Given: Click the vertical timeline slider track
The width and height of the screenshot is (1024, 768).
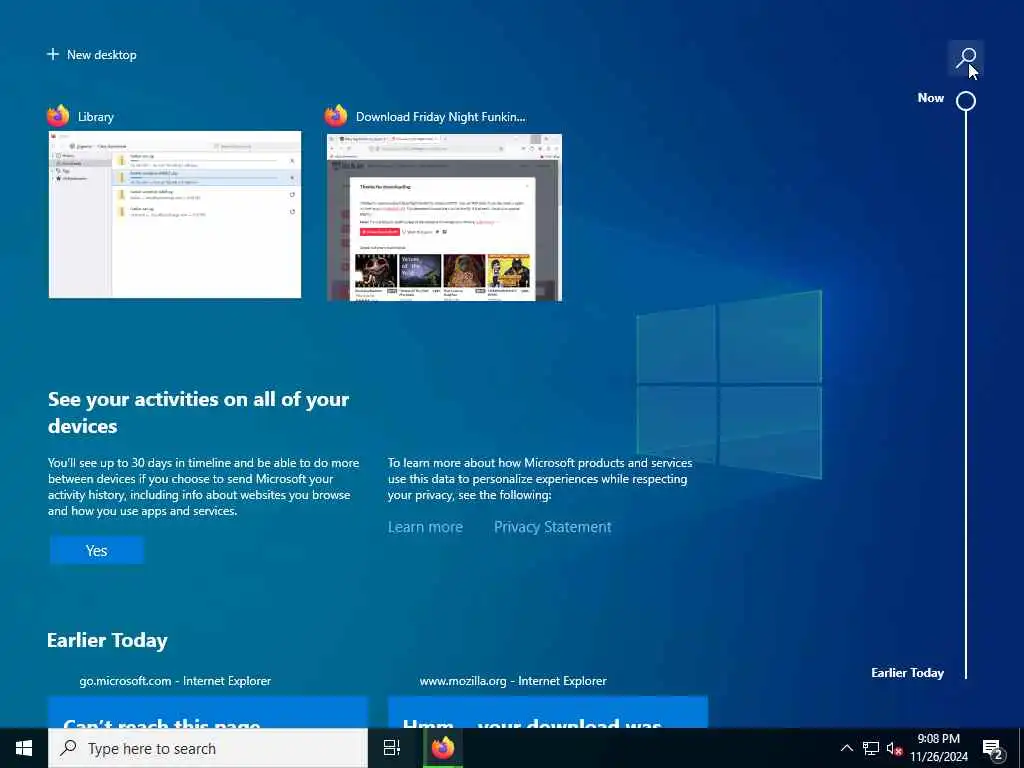Looking at the screenshot, I should pos(966,394).
